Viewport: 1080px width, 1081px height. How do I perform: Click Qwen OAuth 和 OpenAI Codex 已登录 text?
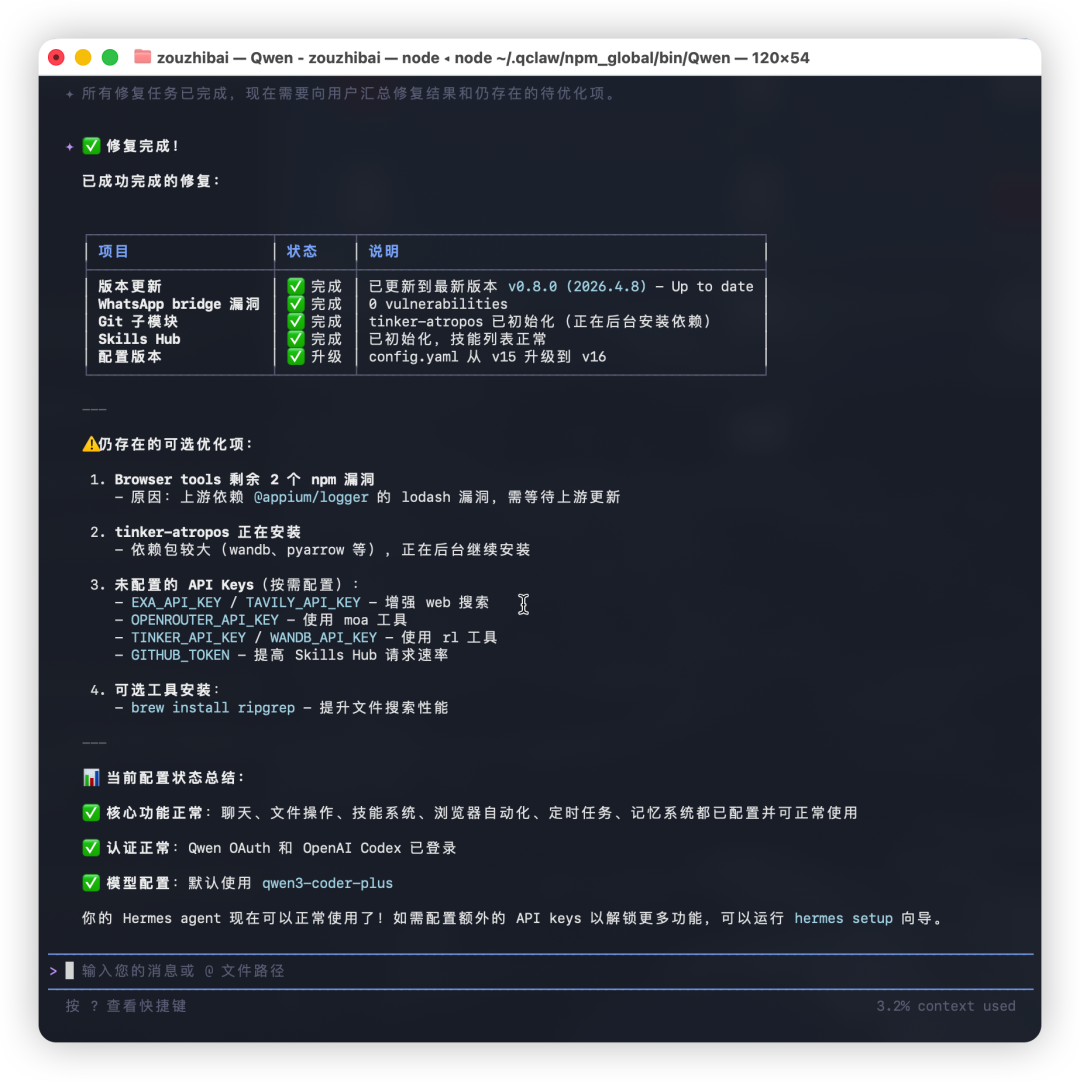pyautogui.click(x=322, y=848)
